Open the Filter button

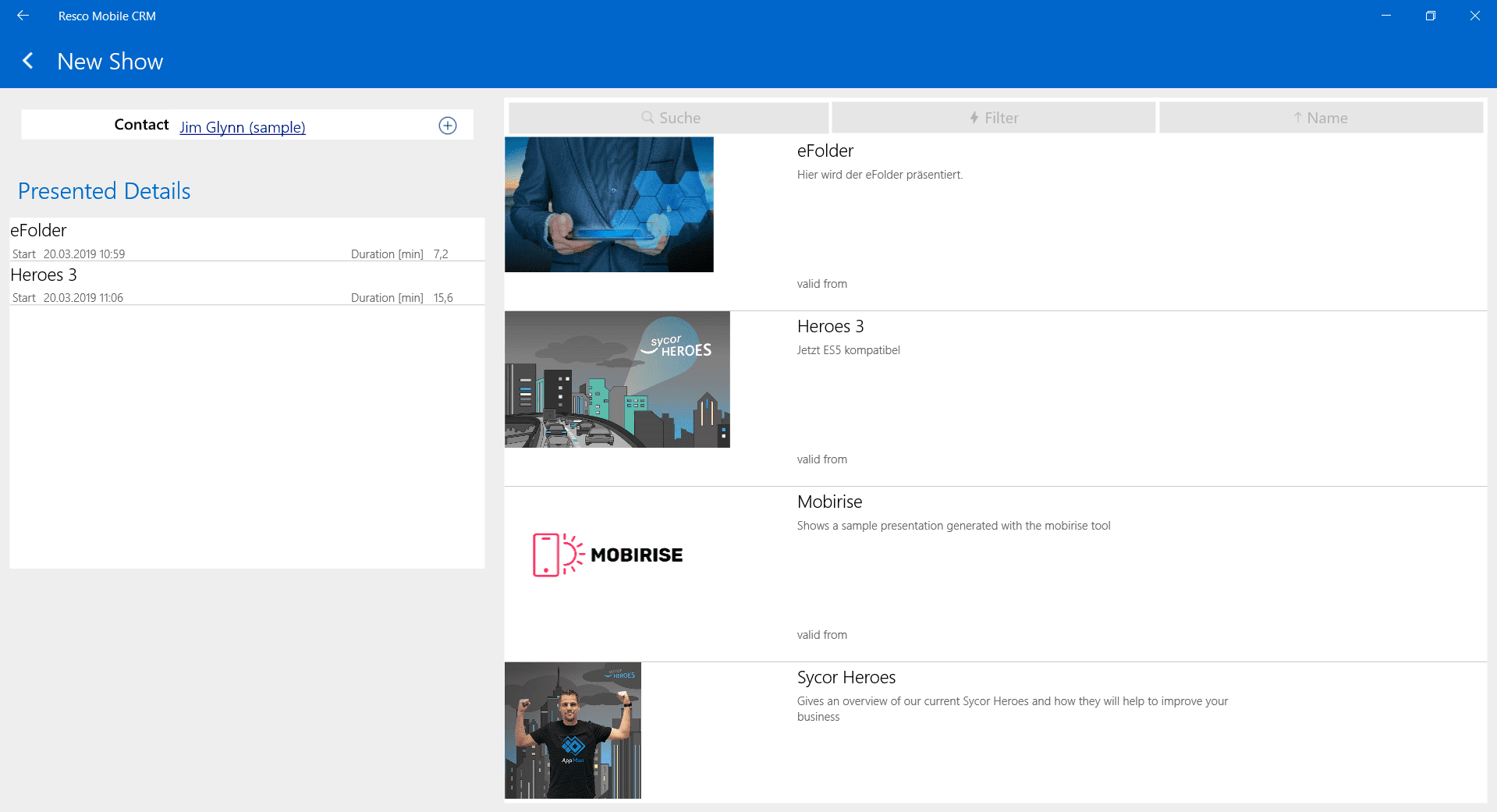tap(993, 118)
